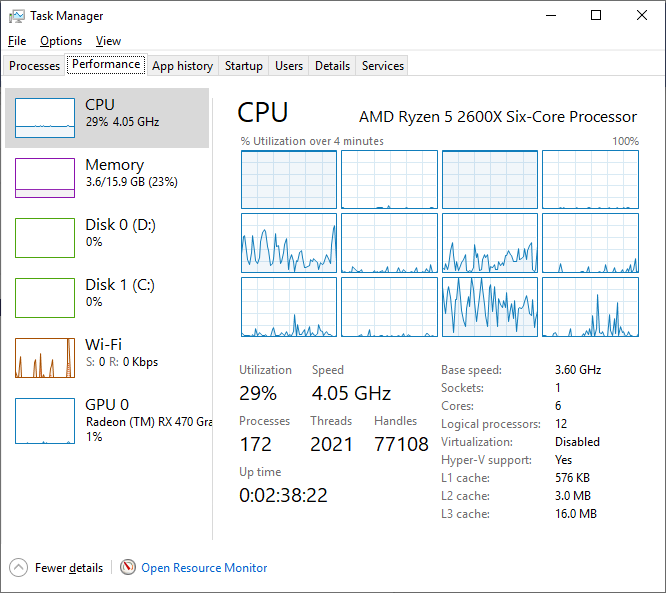The width and height of the screenshot is (666, 593).
Task: Open the Options menu
Action: coord(61,41)
